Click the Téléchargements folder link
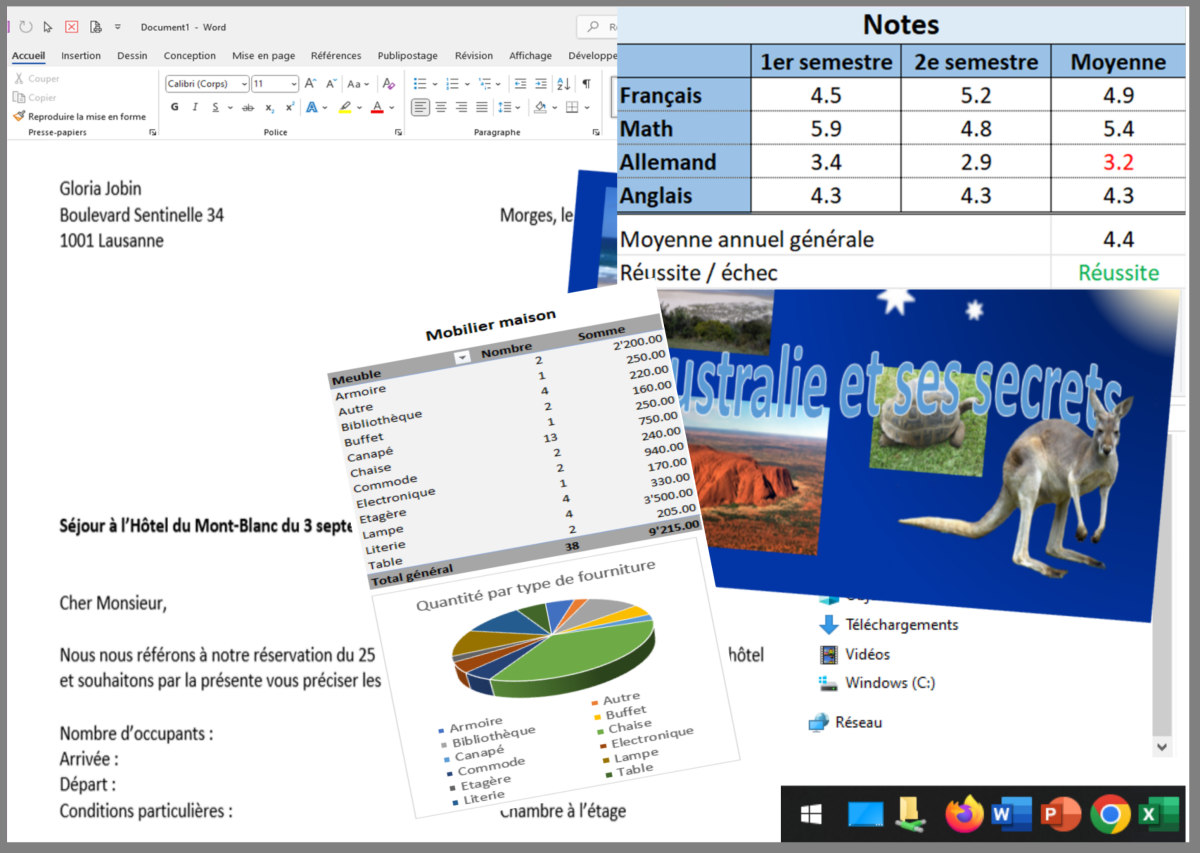 [900, 625]
